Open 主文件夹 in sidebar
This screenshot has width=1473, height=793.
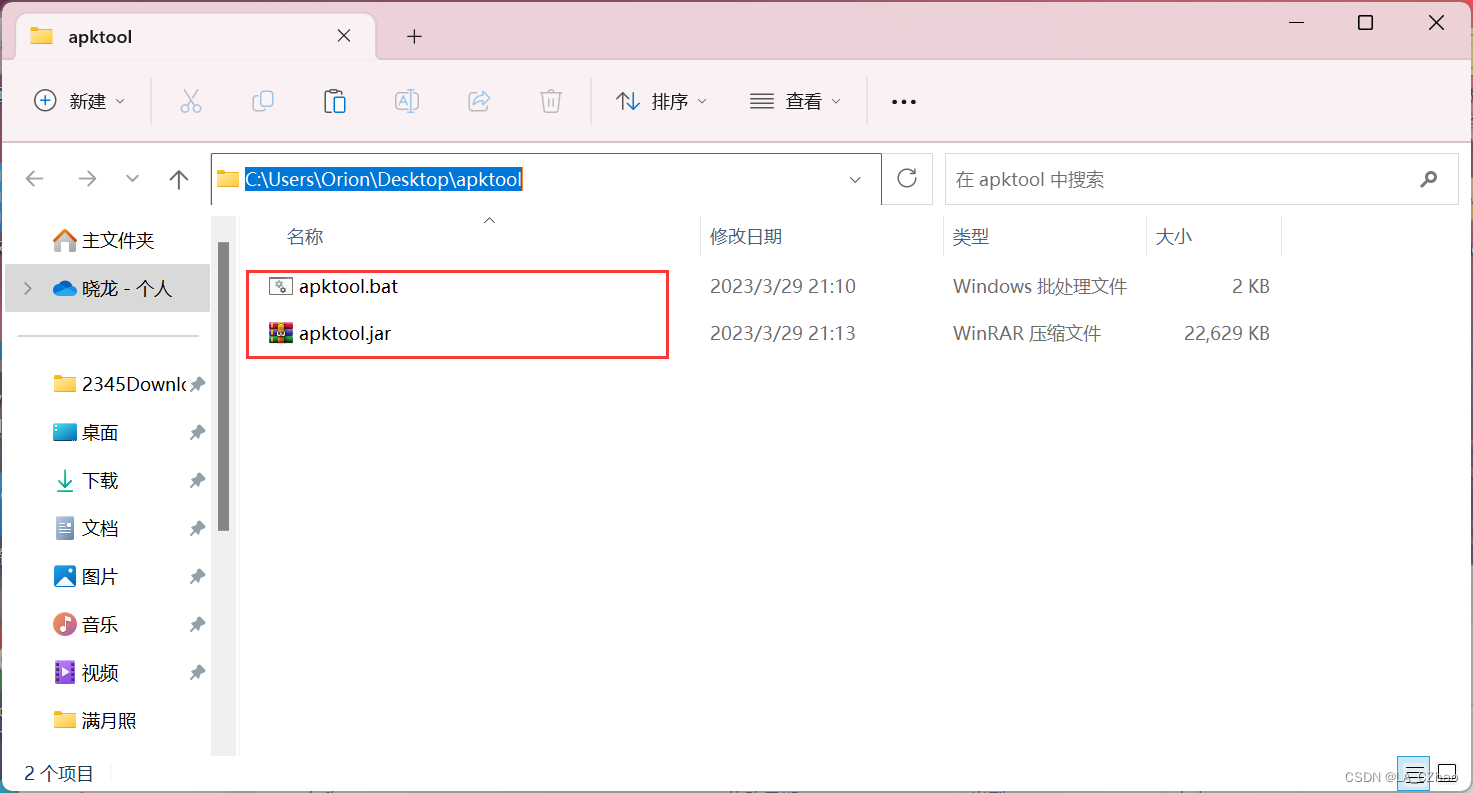108,240
